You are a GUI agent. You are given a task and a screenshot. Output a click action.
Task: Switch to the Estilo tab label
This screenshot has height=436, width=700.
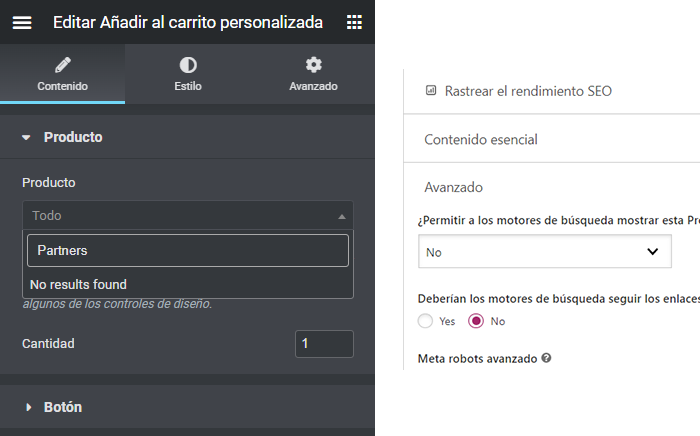pos(187,86)
